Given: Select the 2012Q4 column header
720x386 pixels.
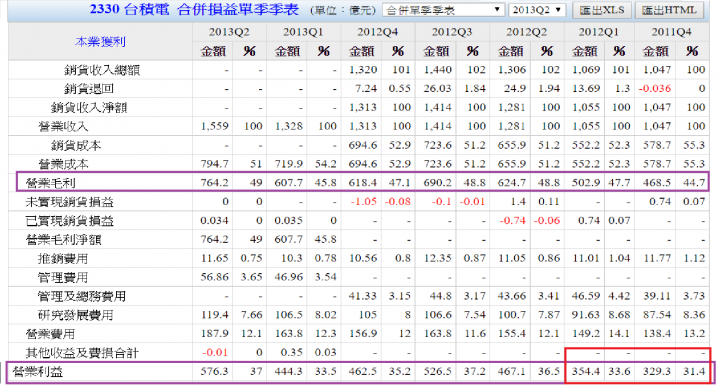Looking at the screenshot, I should coord(377,32).
